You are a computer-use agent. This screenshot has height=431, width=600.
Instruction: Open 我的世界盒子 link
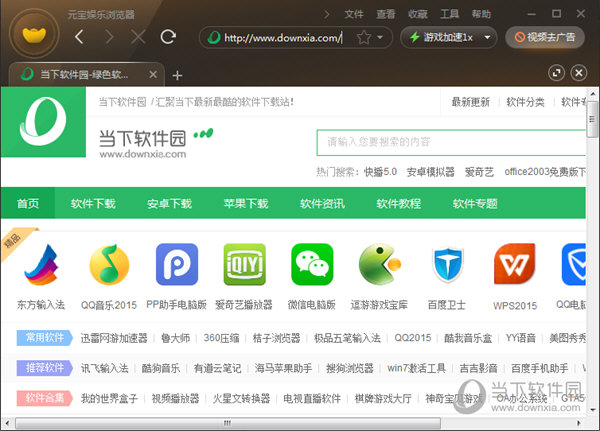point(109,398)
